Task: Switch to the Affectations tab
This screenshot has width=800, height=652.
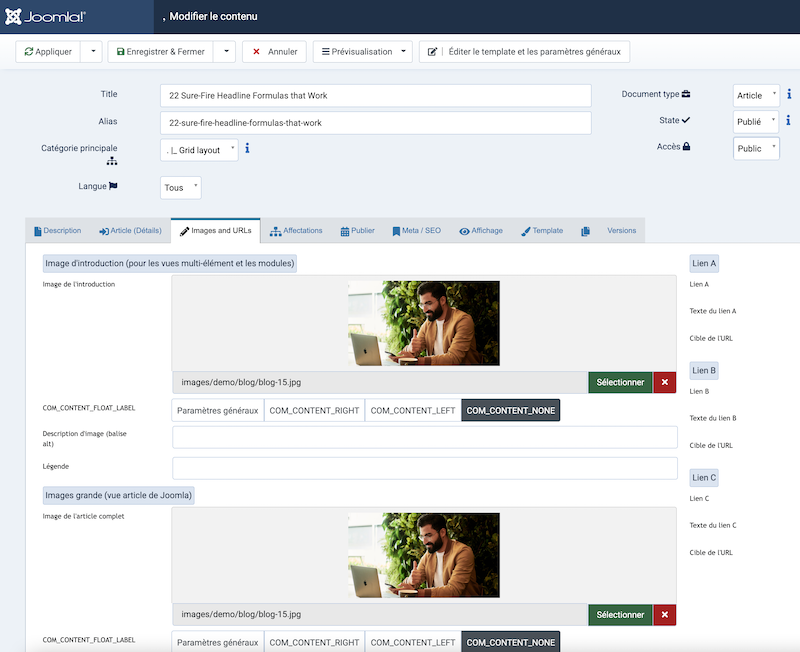Action: (296, 231)
